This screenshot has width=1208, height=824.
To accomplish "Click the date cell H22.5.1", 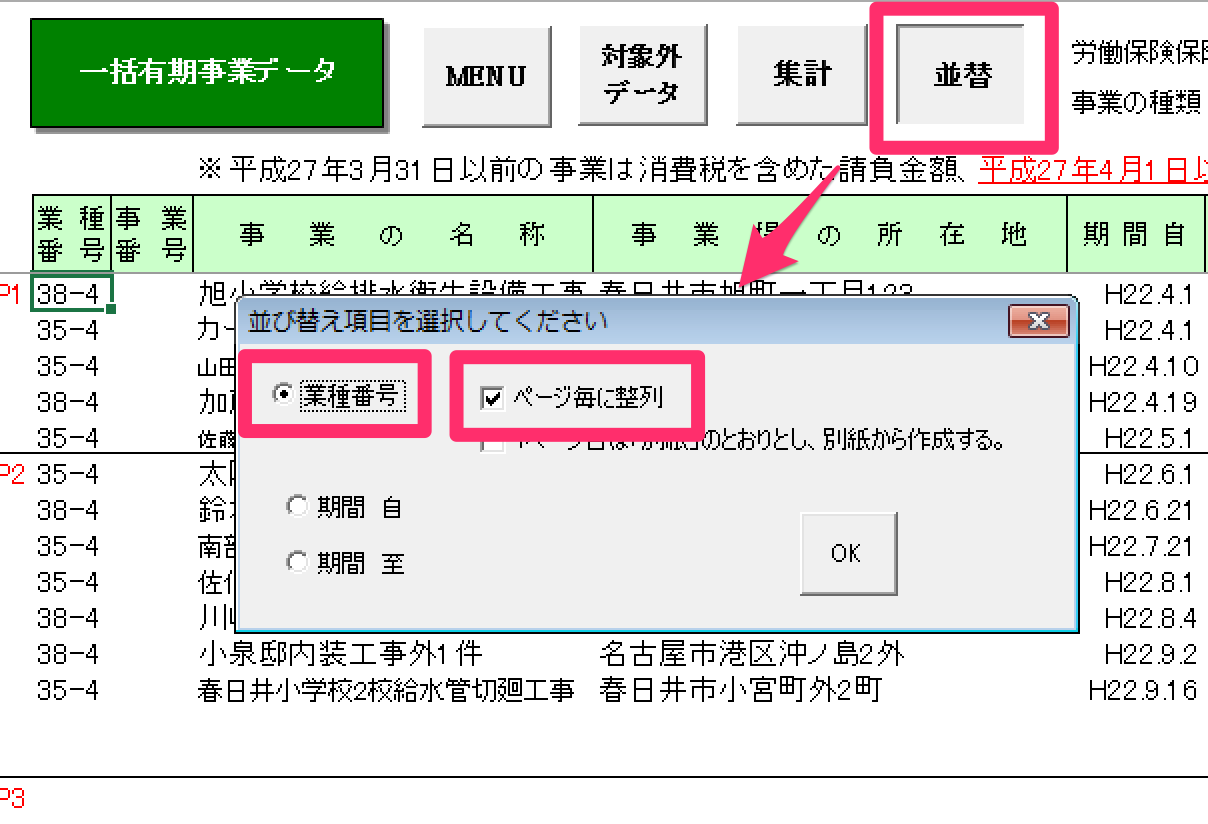I will point(1150,438).
